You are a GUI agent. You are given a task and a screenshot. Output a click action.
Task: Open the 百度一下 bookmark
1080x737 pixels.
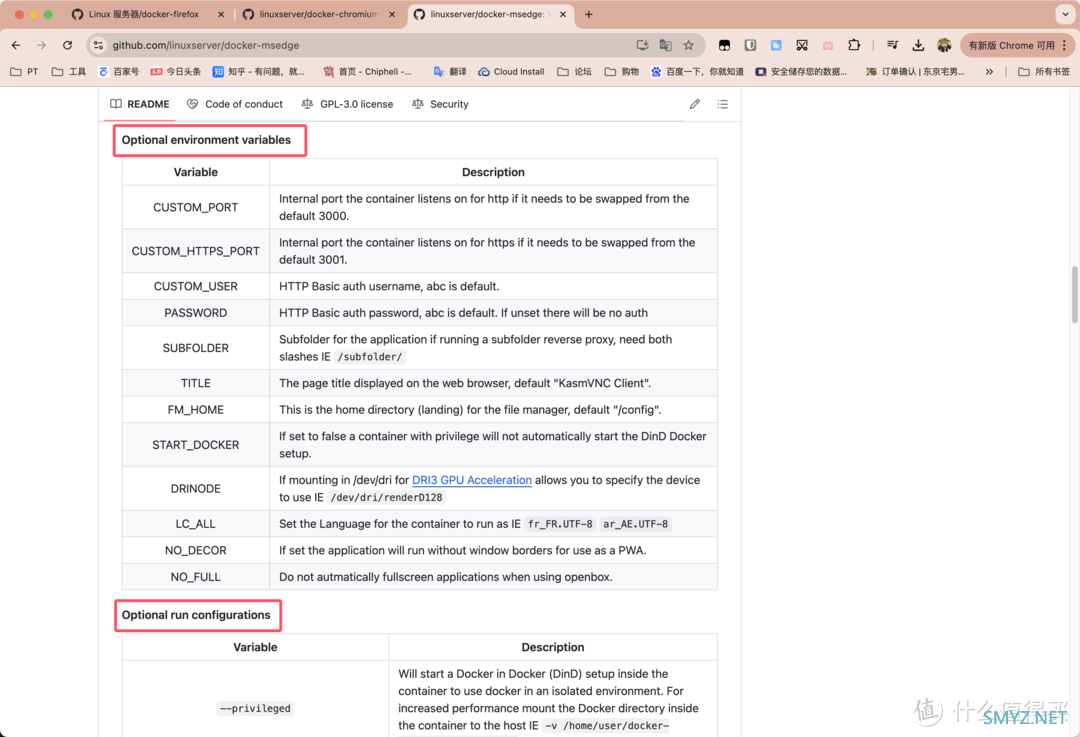(x=697, y=72)
